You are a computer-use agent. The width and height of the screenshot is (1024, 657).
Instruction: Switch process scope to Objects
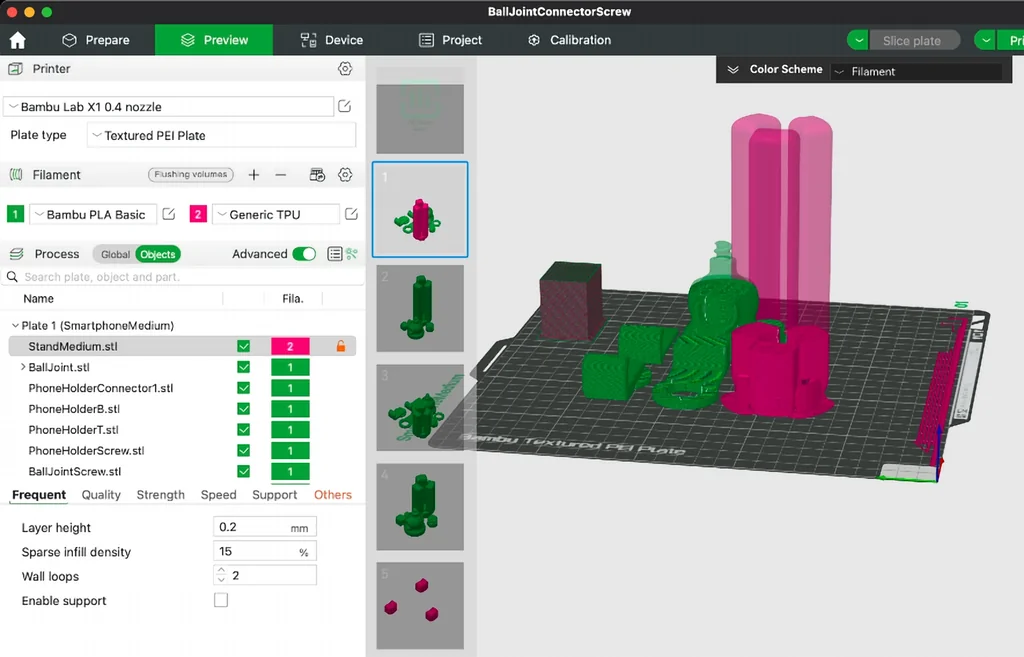click(157, 254)
